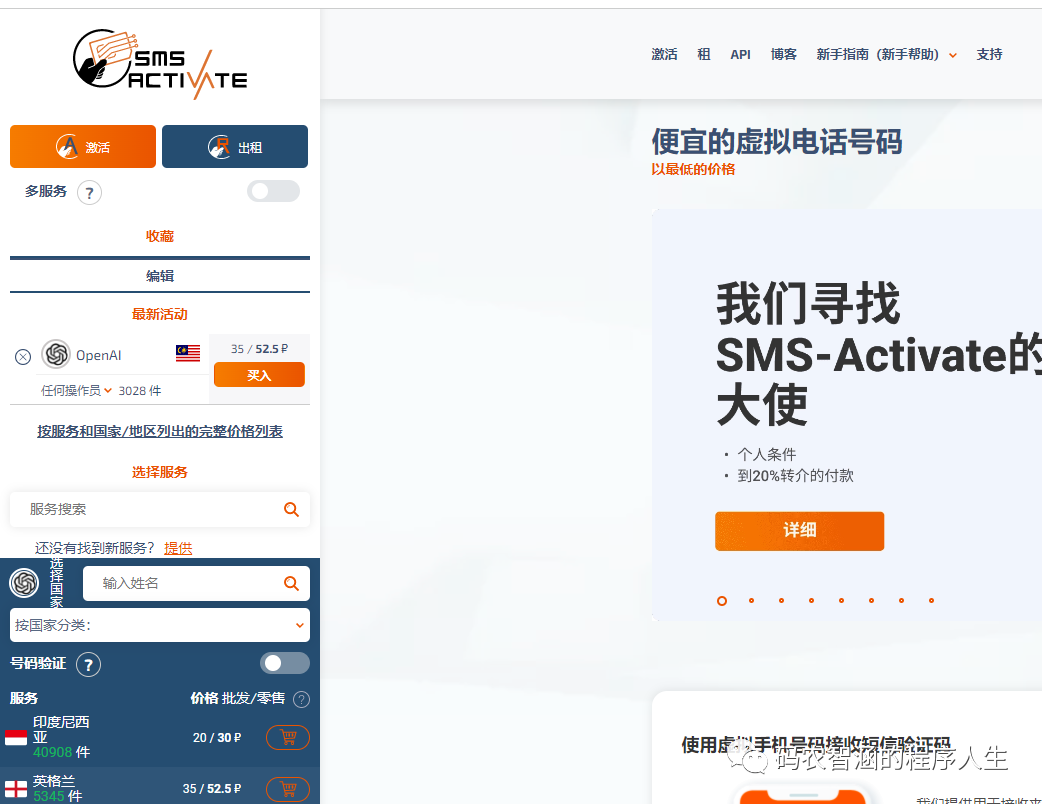Select the blue 出租 rent button
The width and height of the screenshot is (1042, 804).
(235, 146)
